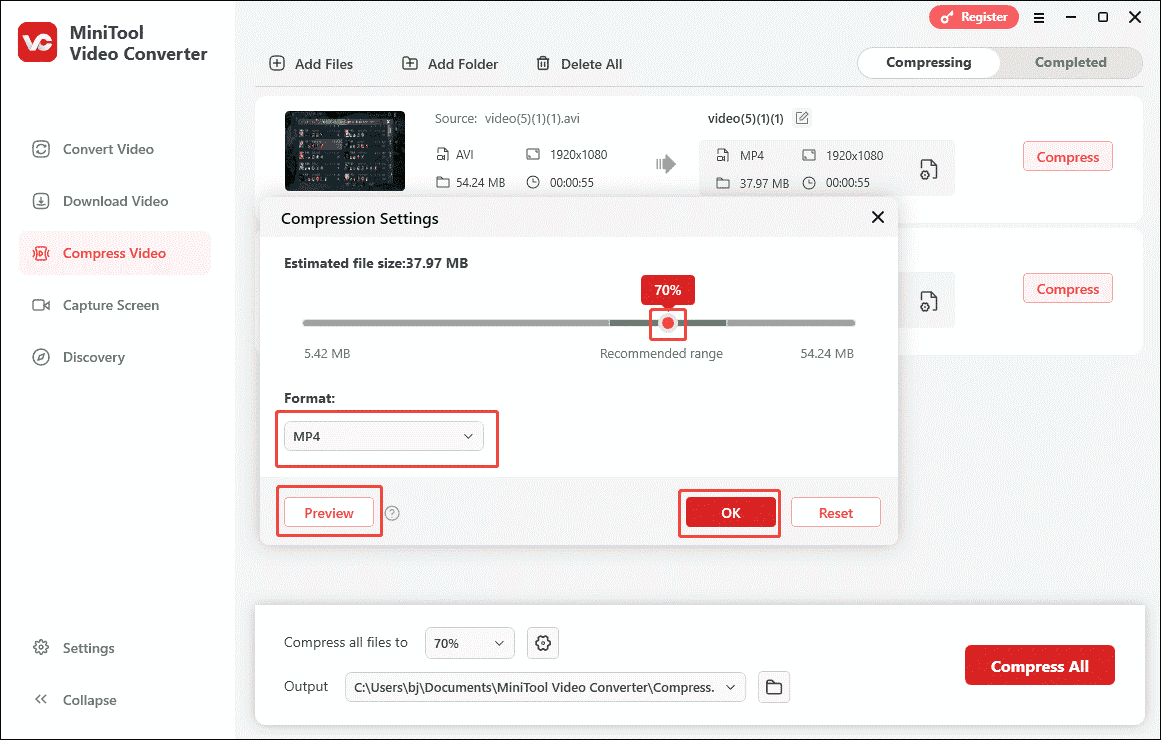Click the source size 54.24 MB
This screenshot has height=740, width=1161.
coord(481,182)
